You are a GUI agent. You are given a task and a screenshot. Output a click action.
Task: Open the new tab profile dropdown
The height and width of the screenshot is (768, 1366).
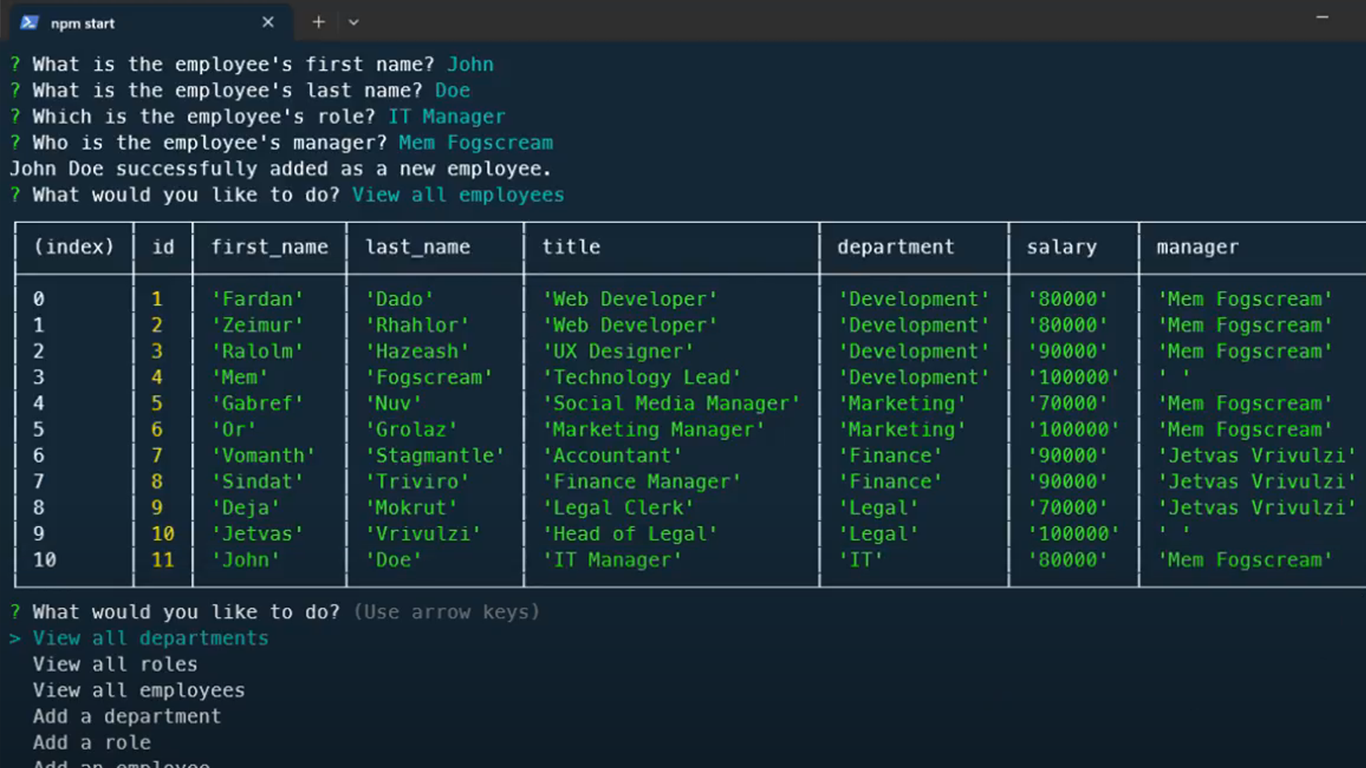coord(353,22)
